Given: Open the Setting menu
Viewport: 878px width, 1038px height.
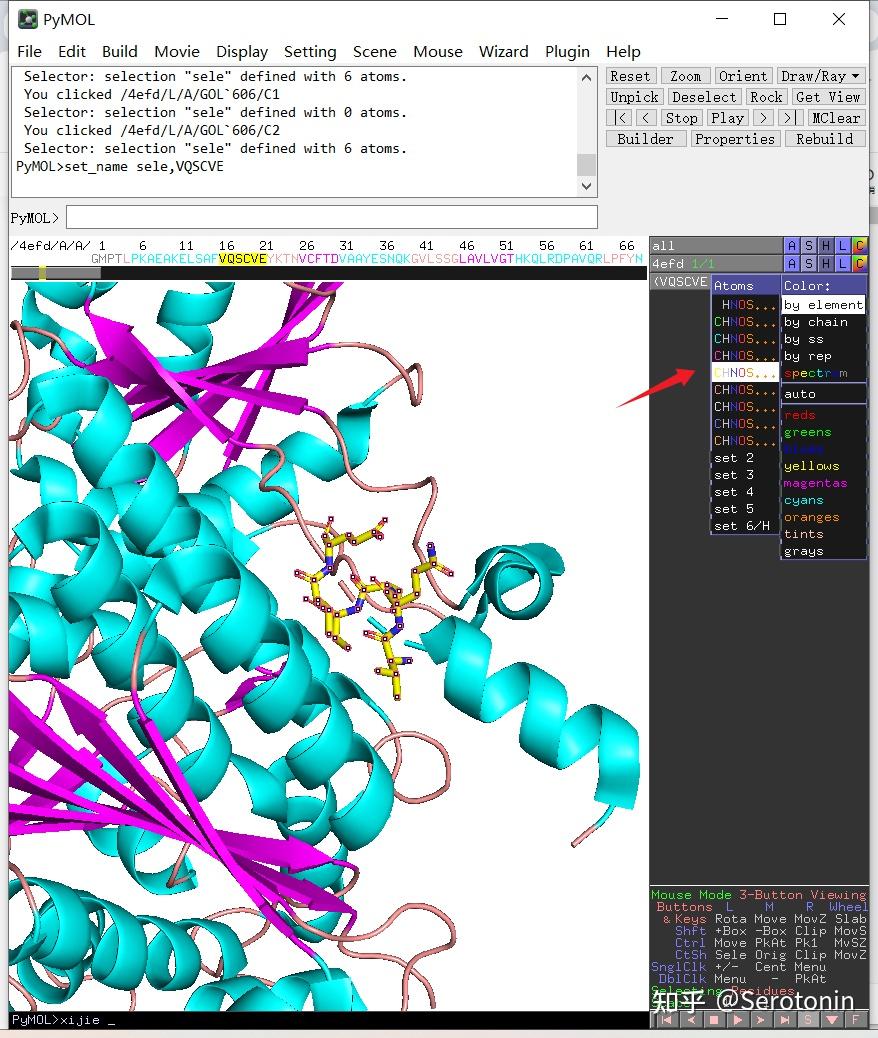Looking at the screenshot, I should click(310, 52).
